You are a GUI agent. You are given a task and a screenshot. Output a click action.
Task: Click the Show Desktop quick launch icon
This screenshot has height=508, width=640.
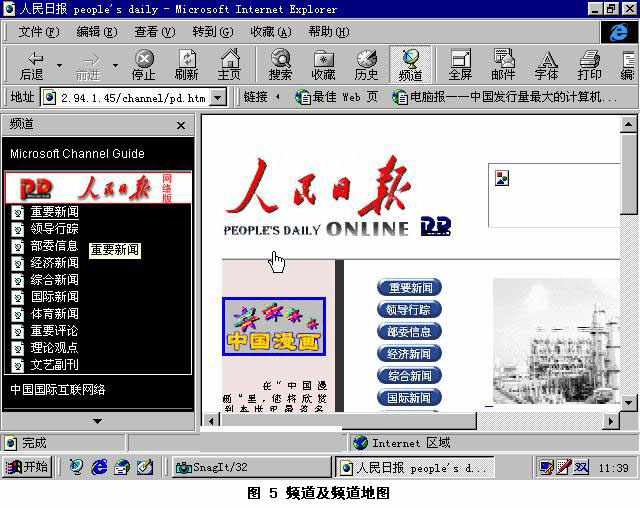pyautogui.click(x=144, y=467)
